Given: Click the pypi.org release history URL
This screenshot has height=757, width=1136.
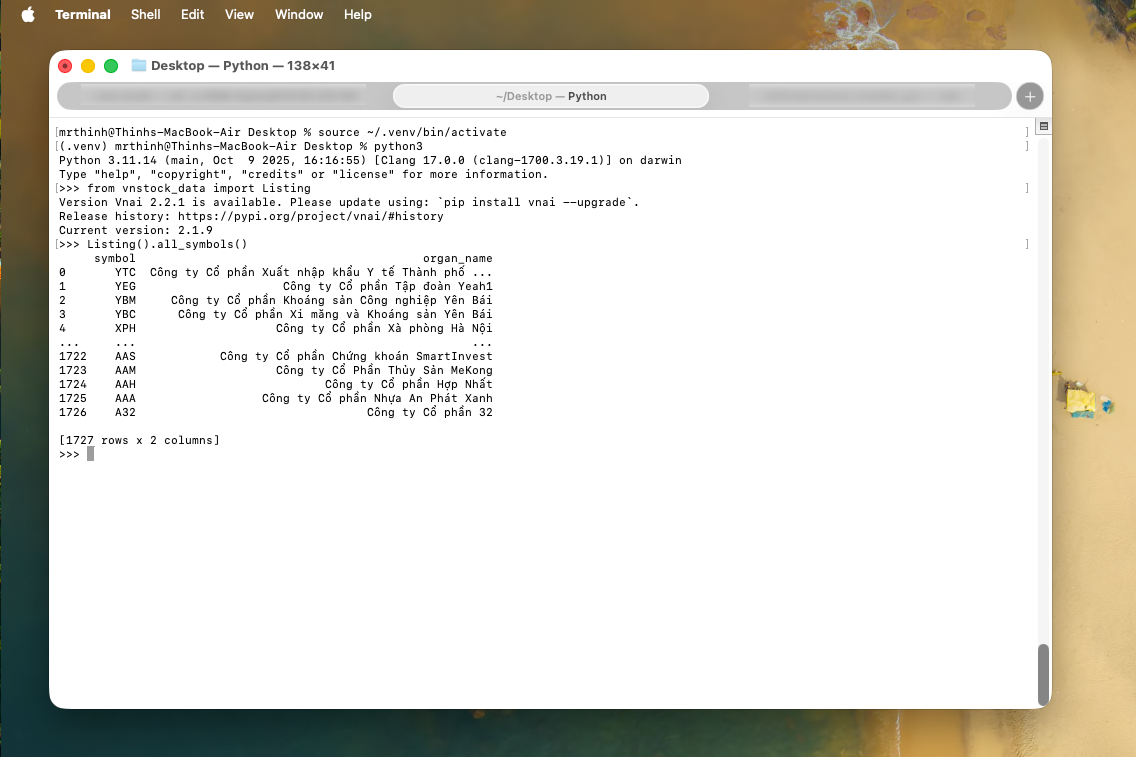Looking at the screenshot, I should [x=315, y=216].
